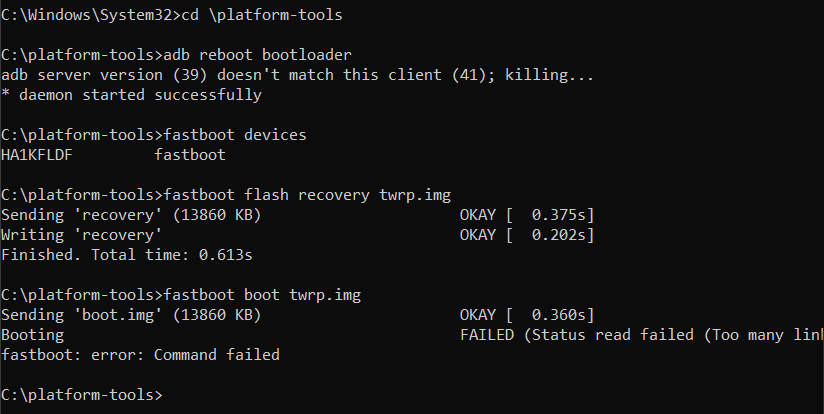
Task: Click the 'fastboot' state next to the serial
Action: click(190, 154)
